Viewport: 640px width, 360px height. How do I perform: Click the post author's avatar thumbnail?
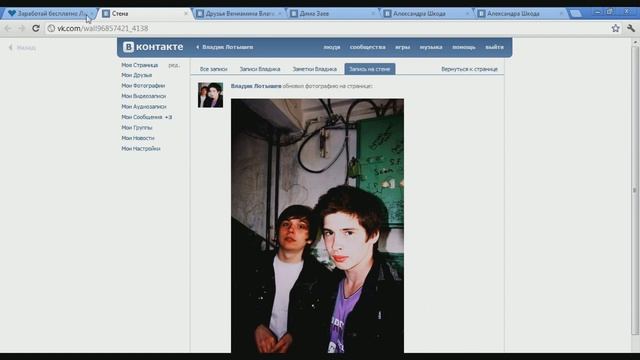211,95
